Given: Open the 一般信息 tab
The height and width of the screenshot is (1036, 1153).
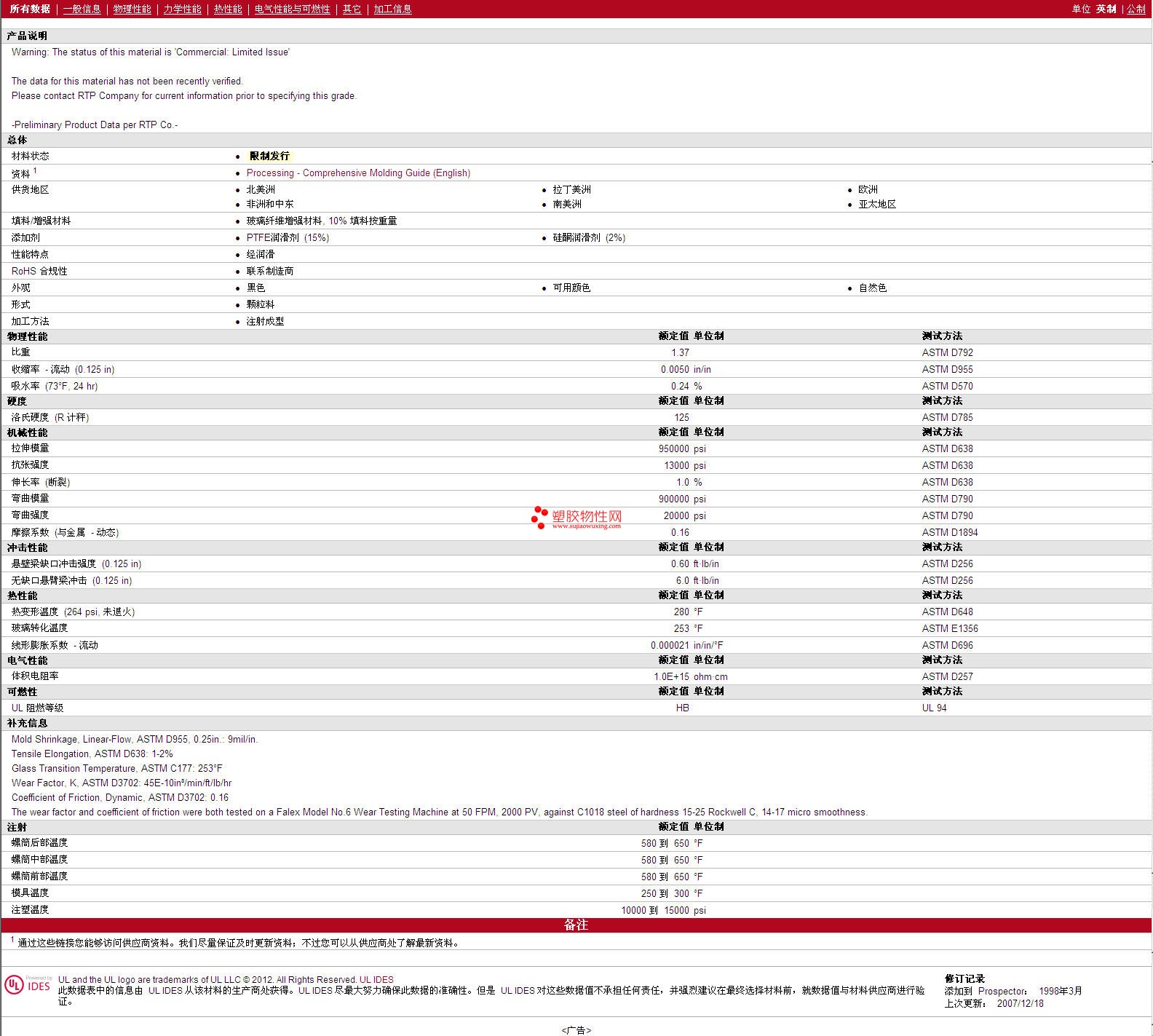Looking at the screenshot, I should 82,9.
